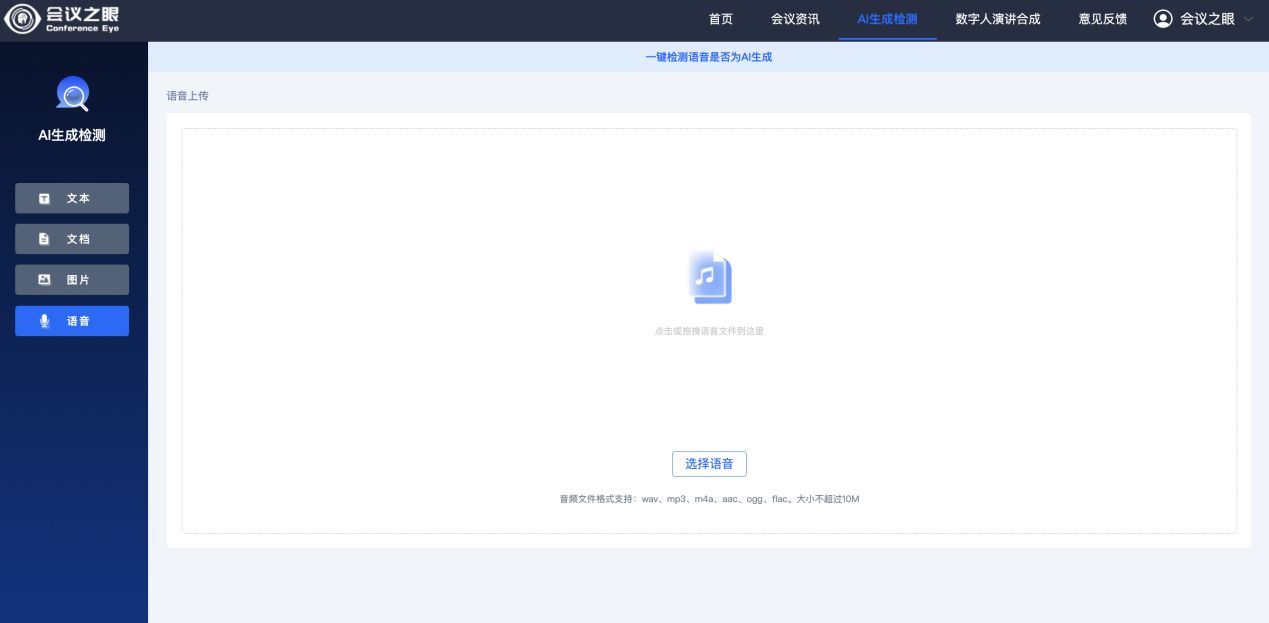Click the AI detection magnifier icon in sidebar
The image size is (1269, 623).
72,94
